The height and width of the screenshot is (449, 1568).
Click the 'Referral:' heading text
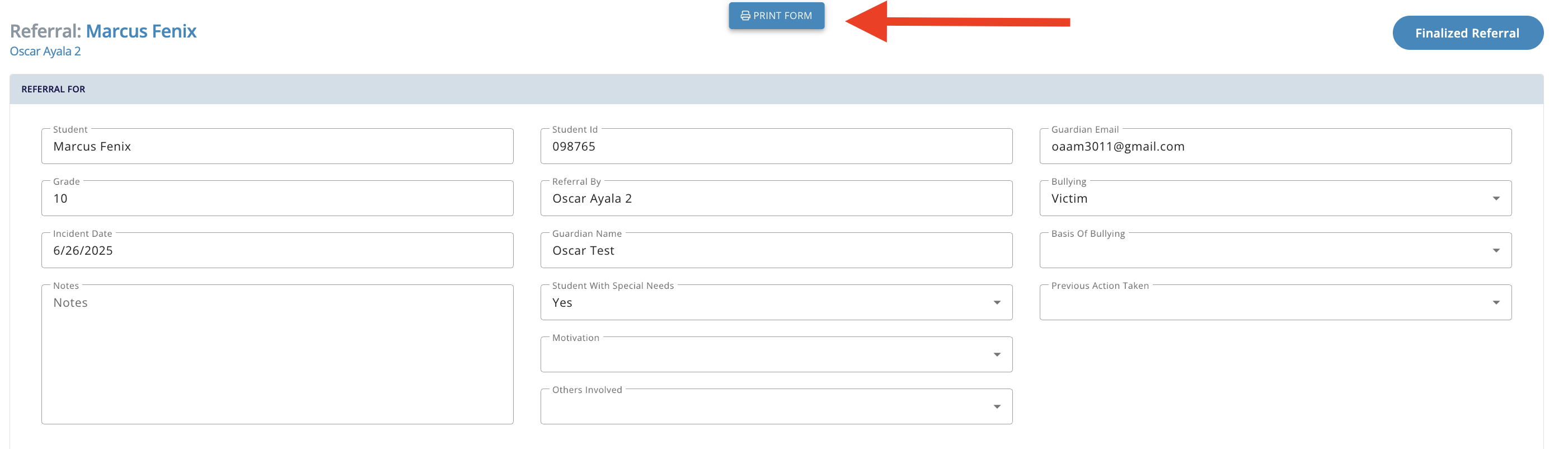(x=45, y=30)
